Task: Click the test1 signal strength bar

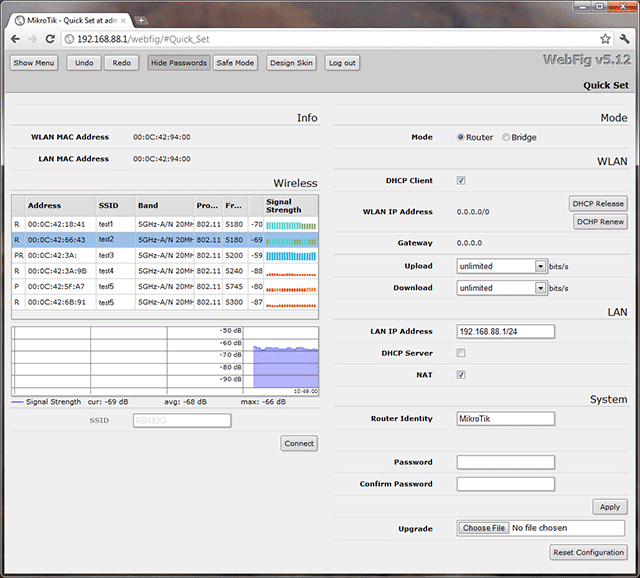Action: pos(291,226)
